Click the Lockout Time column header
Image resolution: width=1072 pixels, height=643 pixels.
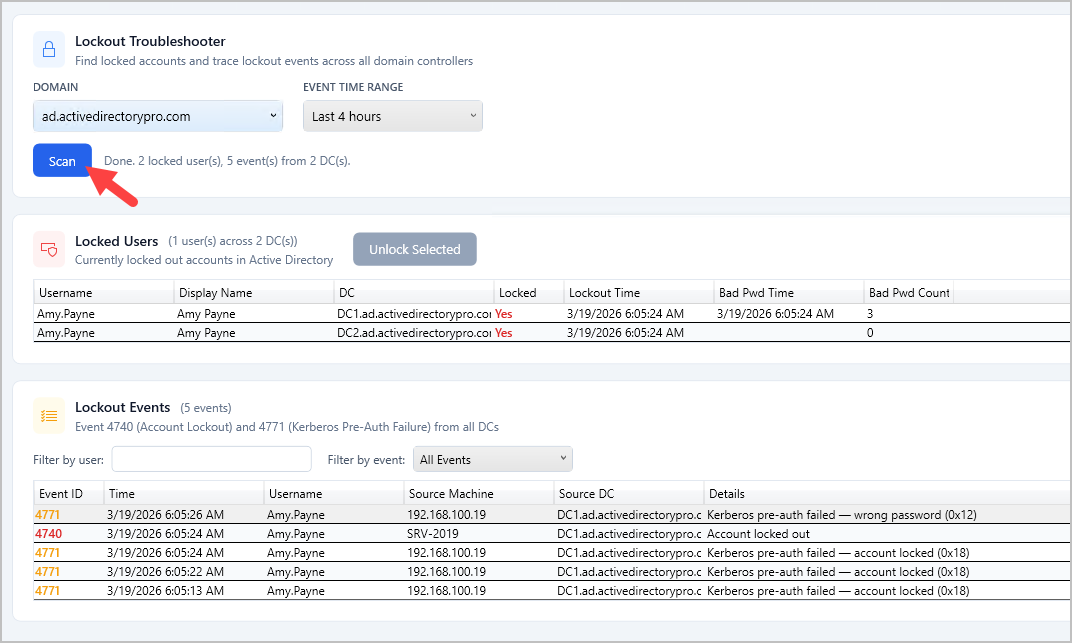(x=636, y=293)
